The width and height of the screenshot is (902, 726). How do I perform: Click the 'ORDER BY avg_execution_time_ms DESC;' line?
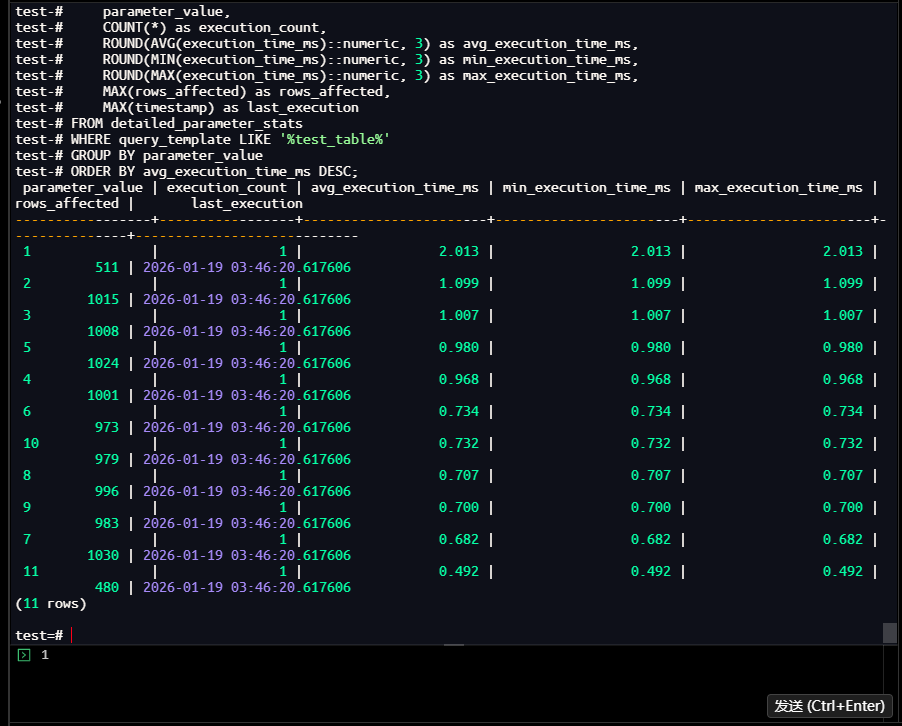[214, 171]
